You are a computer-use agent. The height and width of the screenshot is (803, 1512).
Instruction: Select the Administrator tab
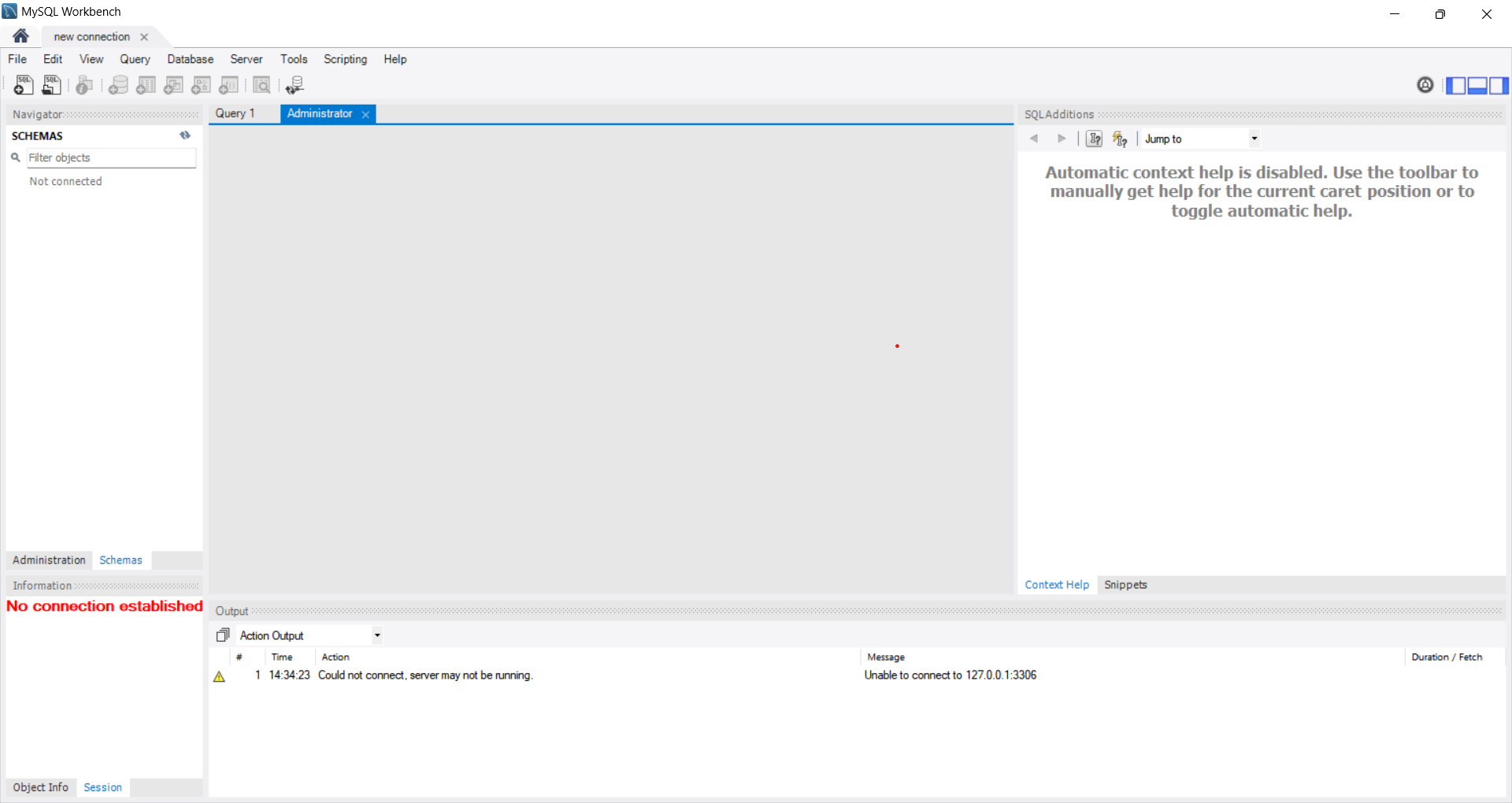coord(320,113)
